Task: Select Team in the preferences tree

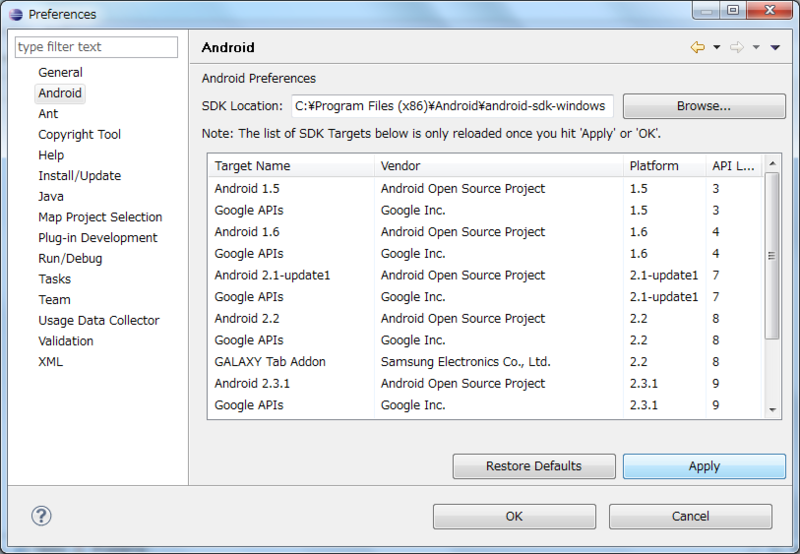Action: 54,300
